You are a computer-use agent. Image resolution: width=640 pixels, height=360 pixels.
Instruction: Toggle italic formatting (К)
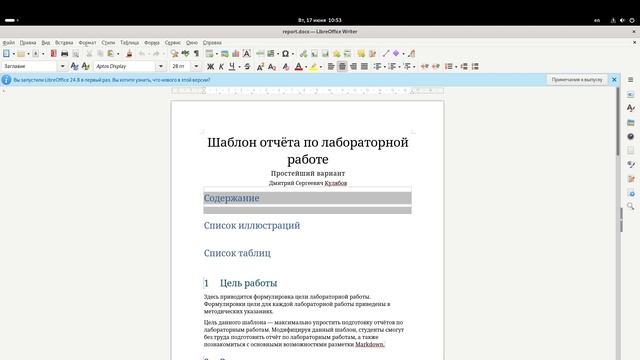[x=221, y=66]
